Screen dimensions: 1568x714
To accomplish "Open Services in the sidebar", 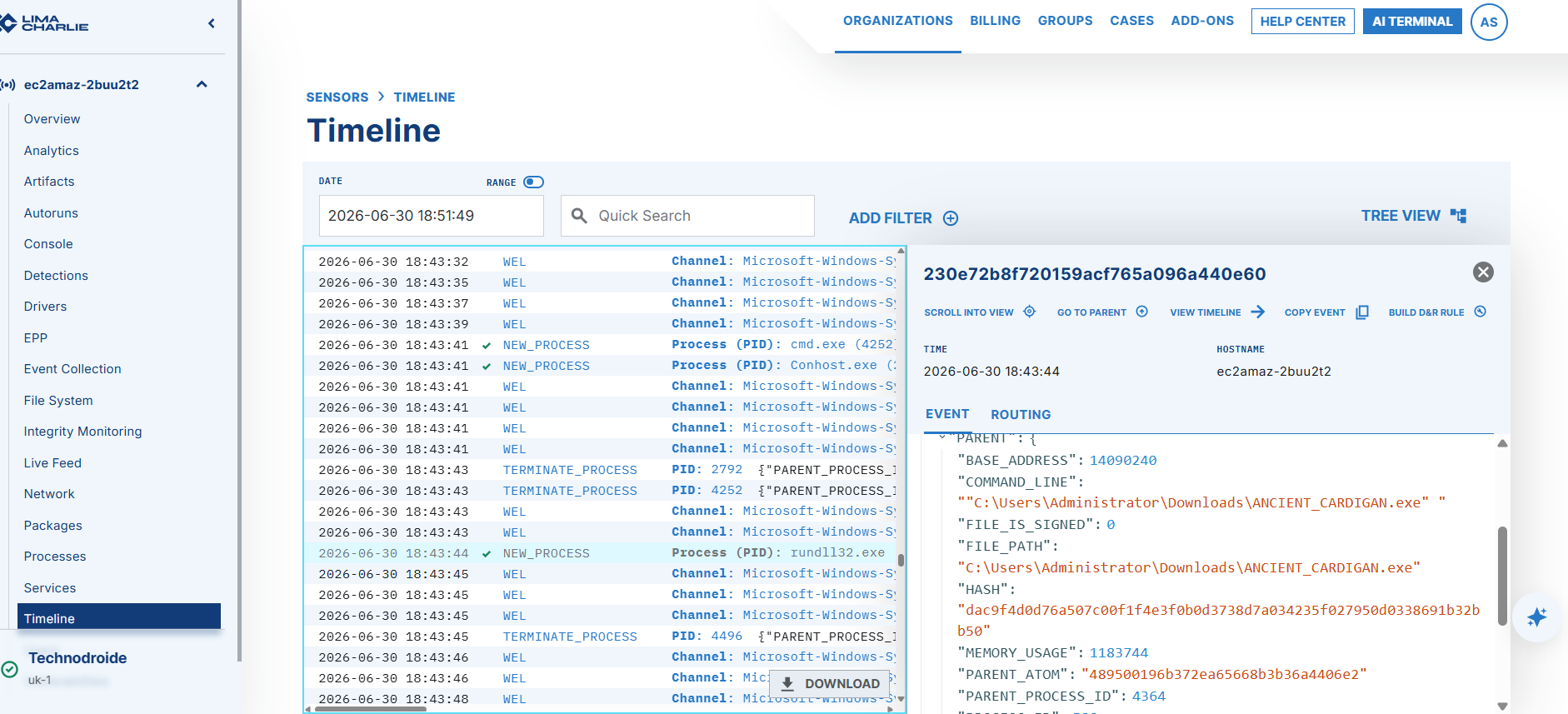I will (x=50, y=588).
